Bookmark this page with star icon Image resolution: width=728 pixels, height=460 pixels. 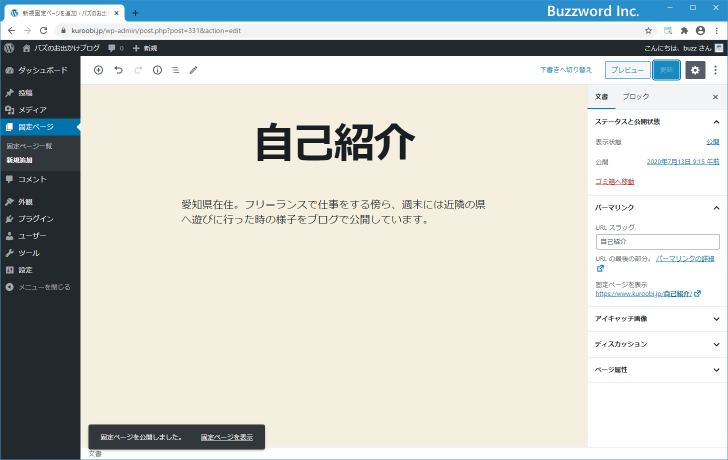click(x=649, y=31)
